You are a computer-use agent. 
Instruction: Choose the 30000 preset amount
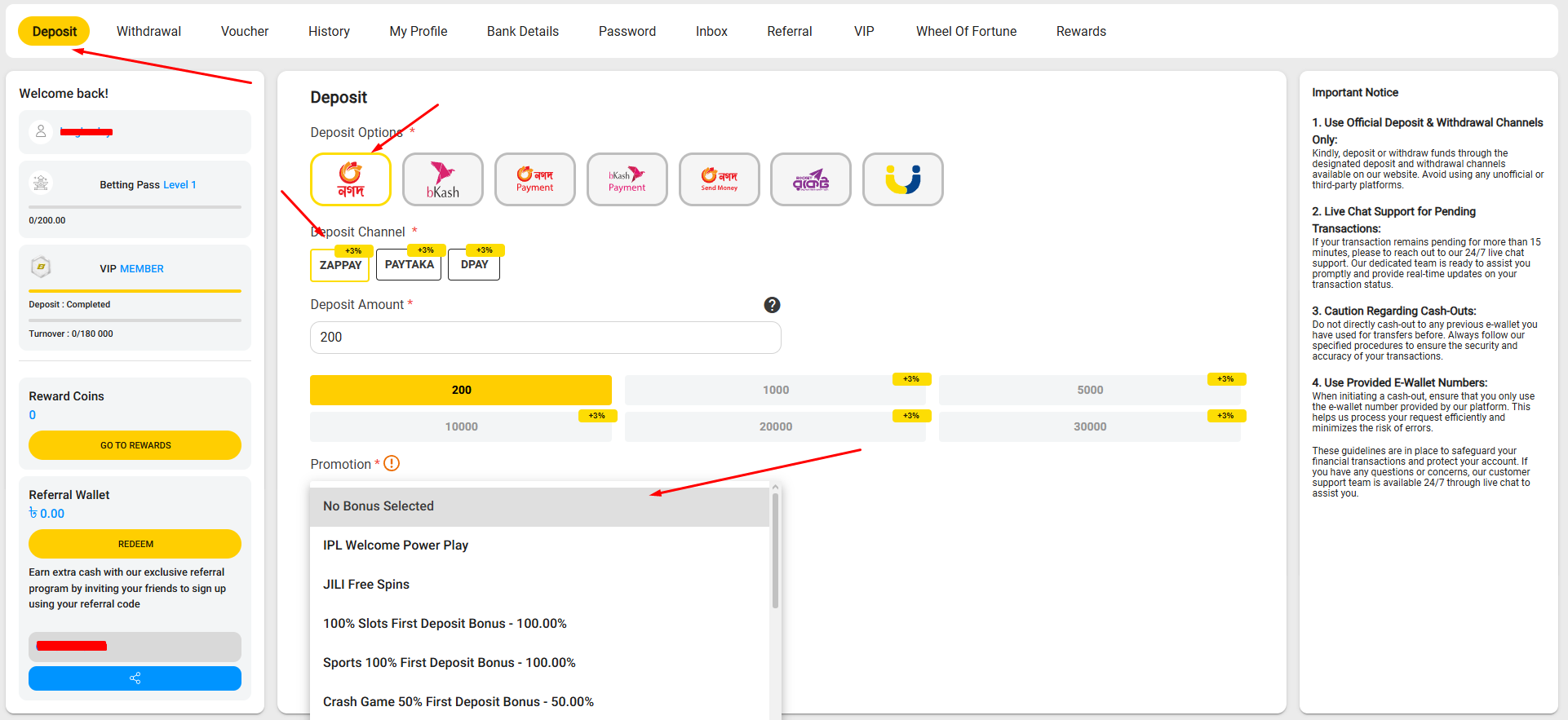click(1090, 426)
